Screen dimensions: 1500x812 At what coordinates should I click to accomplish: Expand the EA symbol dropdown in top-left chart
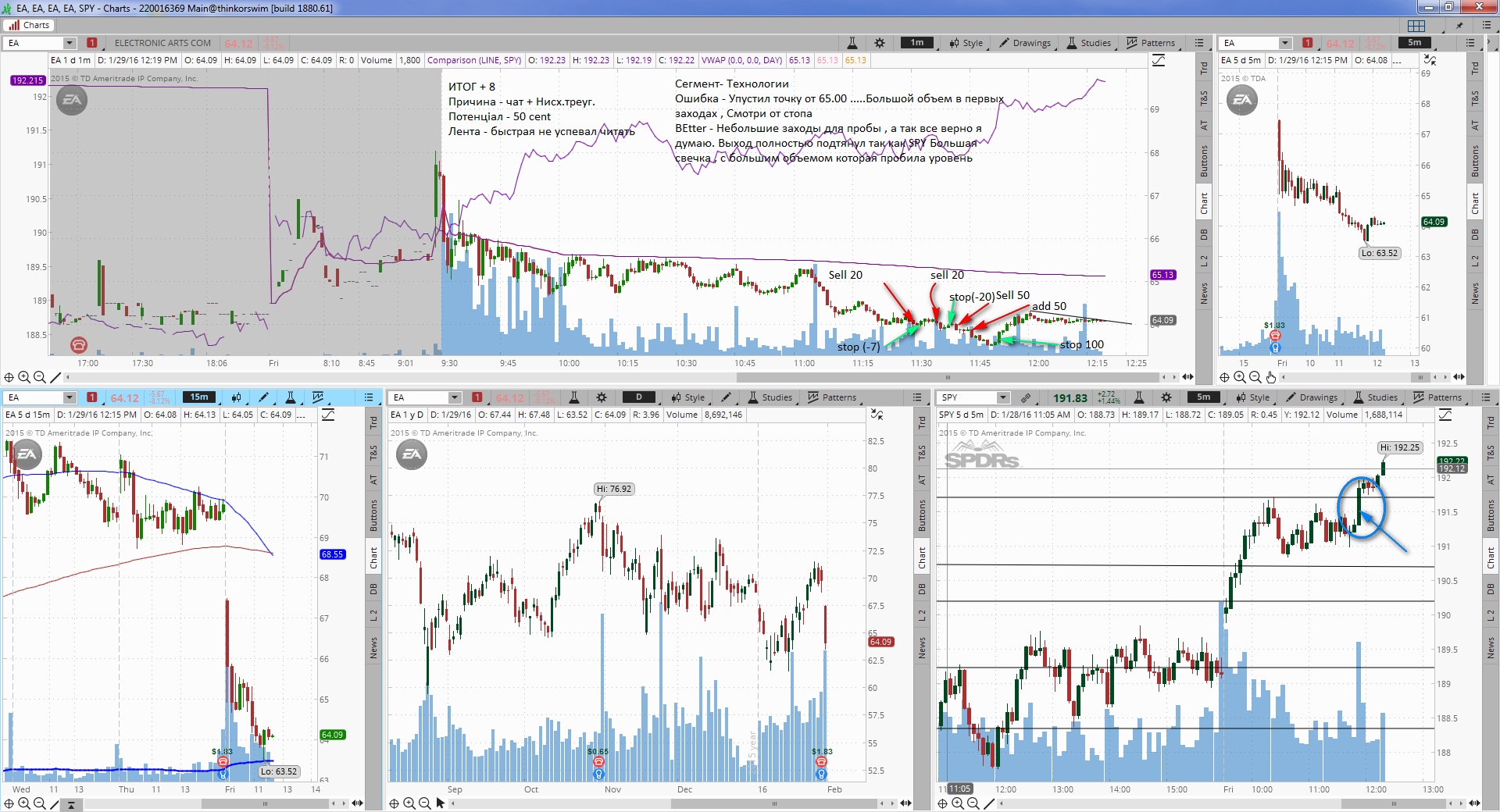click(70, 43)
